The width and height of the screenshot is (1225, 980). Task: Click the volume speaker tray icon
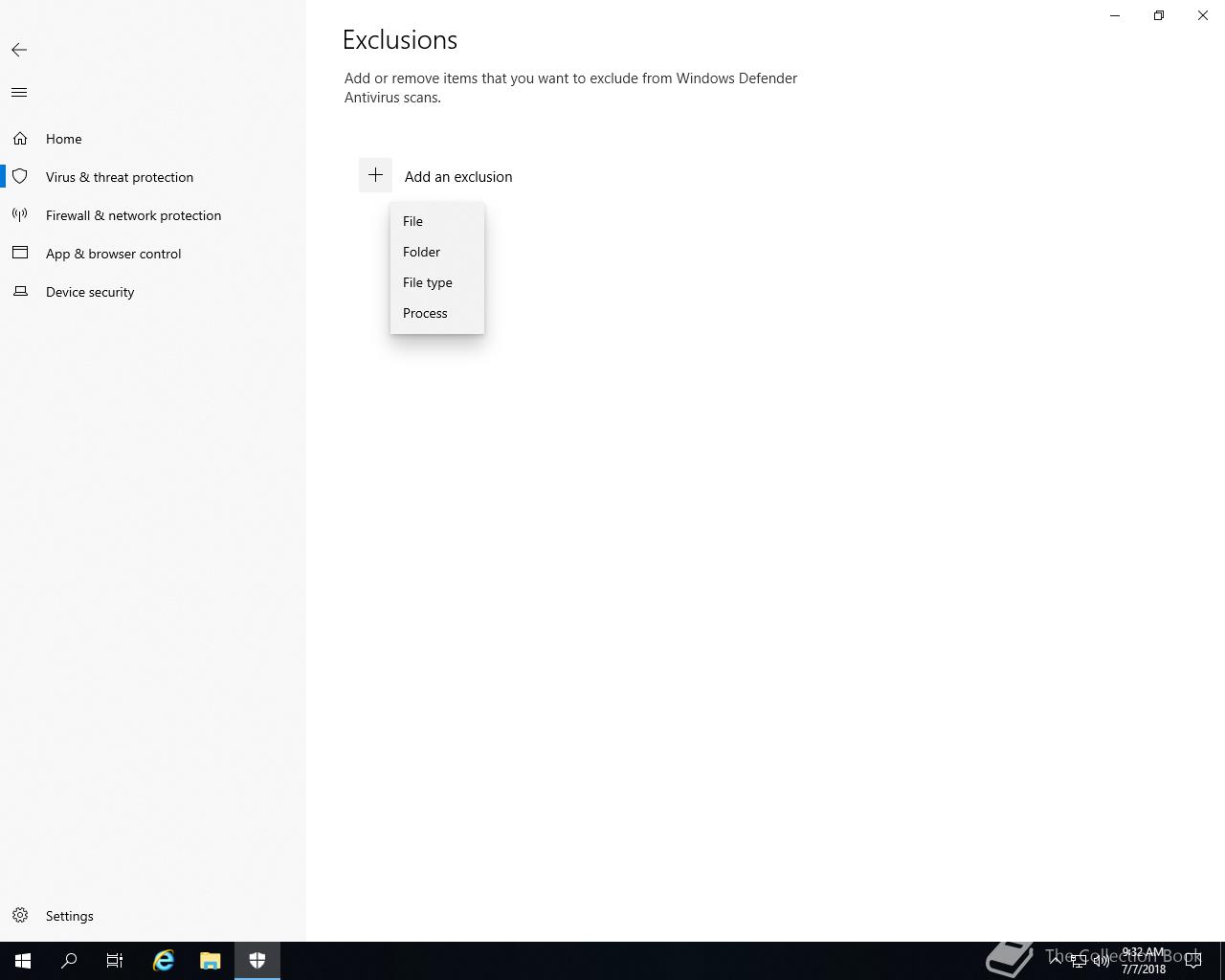(1102, 961)
